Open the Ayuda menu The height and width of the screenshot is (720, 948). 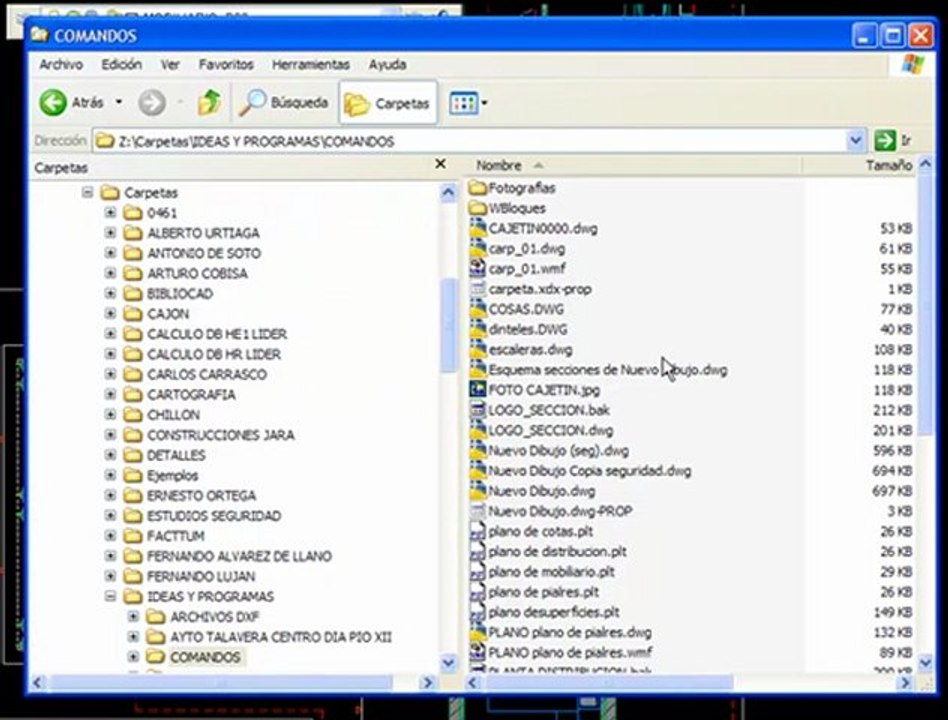tap(388, 64)
